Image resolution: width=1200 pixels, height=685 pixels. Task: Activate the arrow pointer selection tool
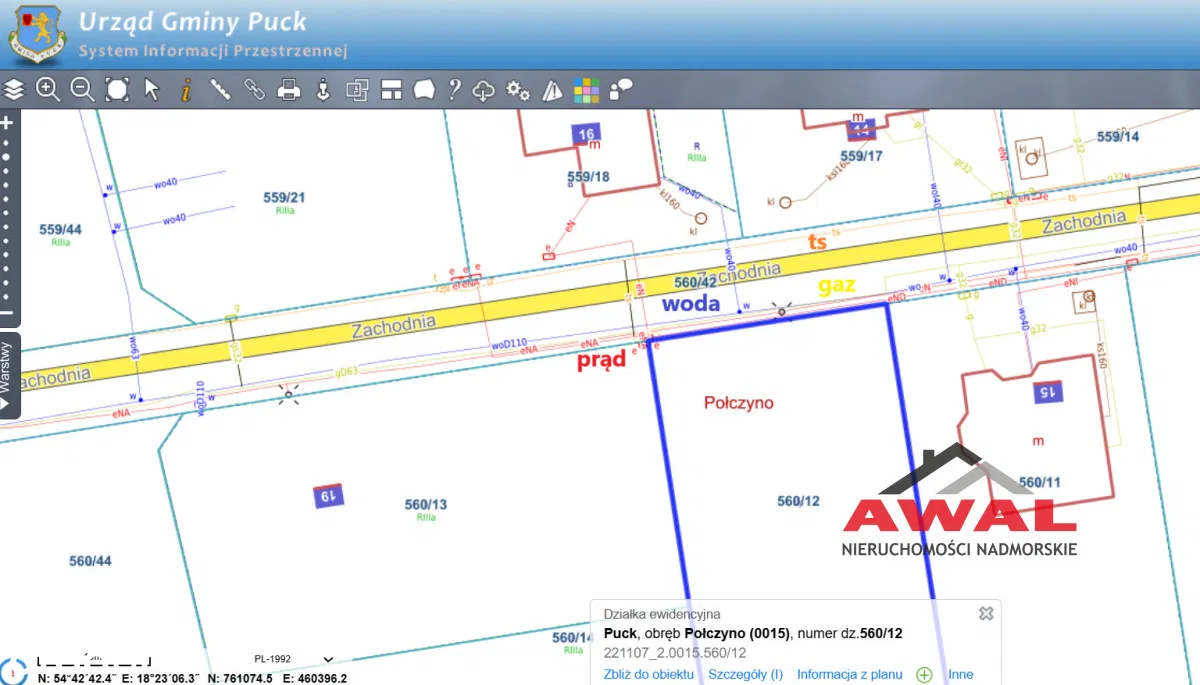coord(152,90)
